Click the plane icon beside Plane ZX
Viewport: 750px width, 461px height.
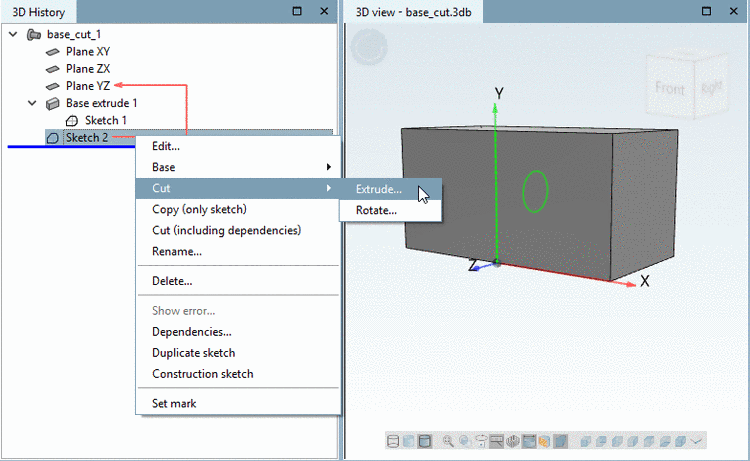(53, 69)
